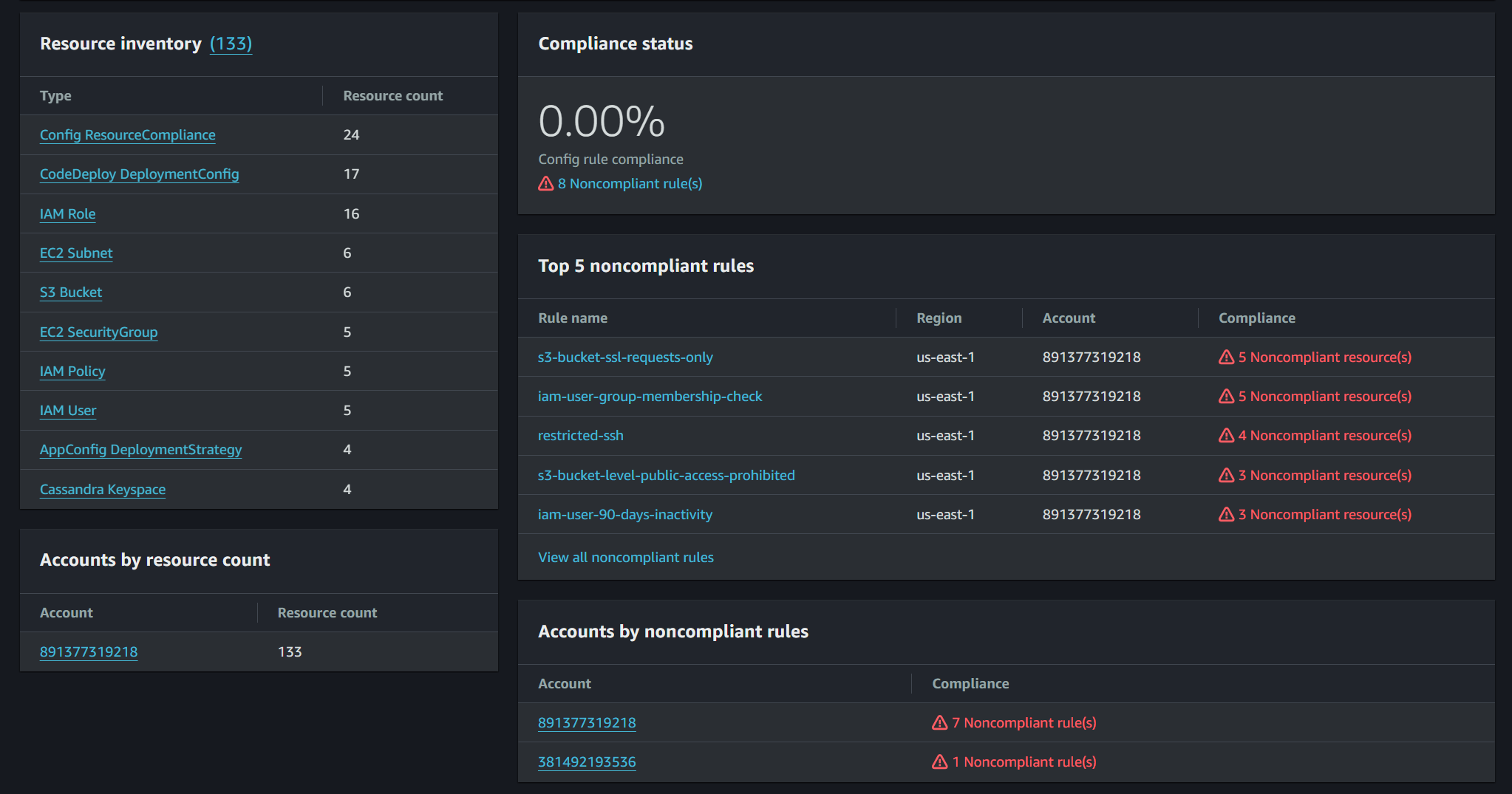Viewport: 1512px width, 794px height.
Task: Select the IAM Role resource type
Action: coord(67,214)
